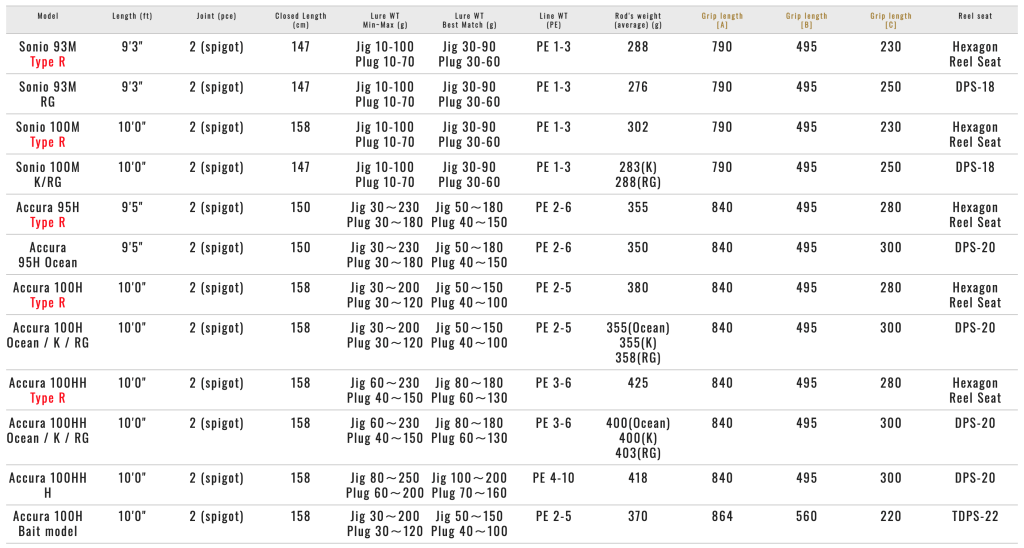Select the Accura 100HH H model name
Image resolution: width=1024 pixels, height=548 pixels.
48,485
